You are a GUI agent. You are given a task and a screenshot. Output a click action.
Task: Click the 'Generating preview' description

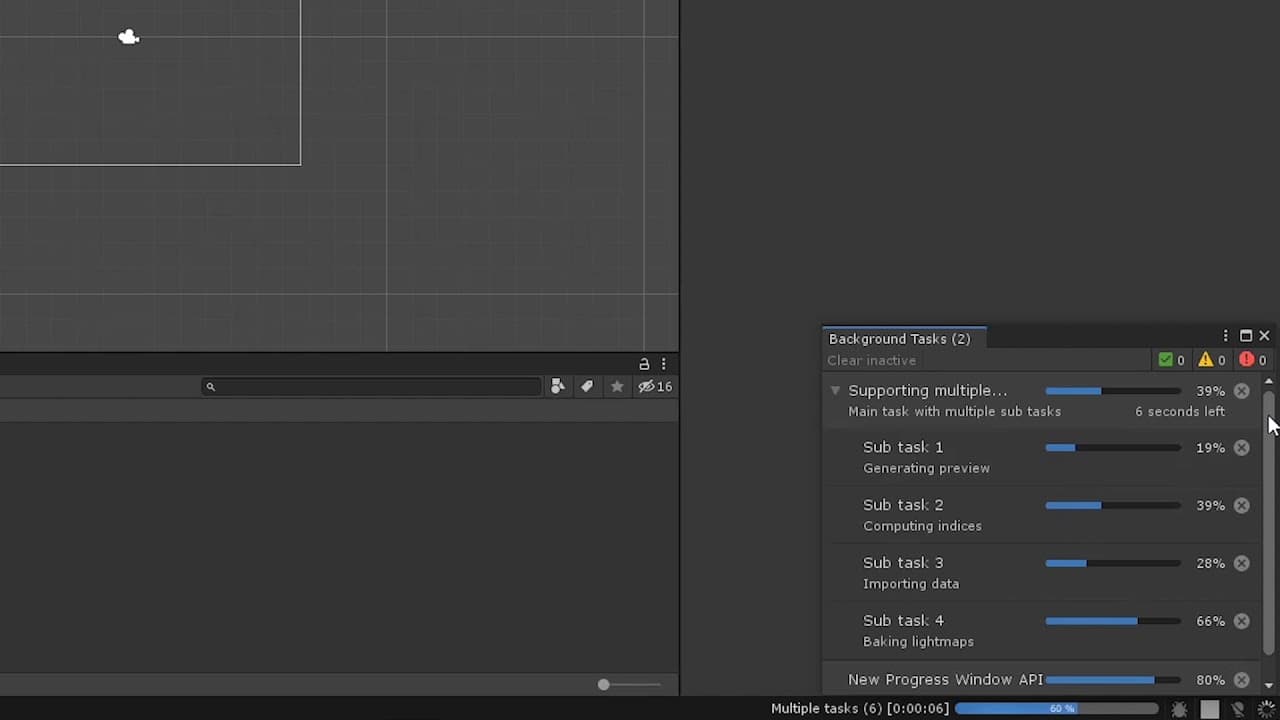click(x=926, y=468)
